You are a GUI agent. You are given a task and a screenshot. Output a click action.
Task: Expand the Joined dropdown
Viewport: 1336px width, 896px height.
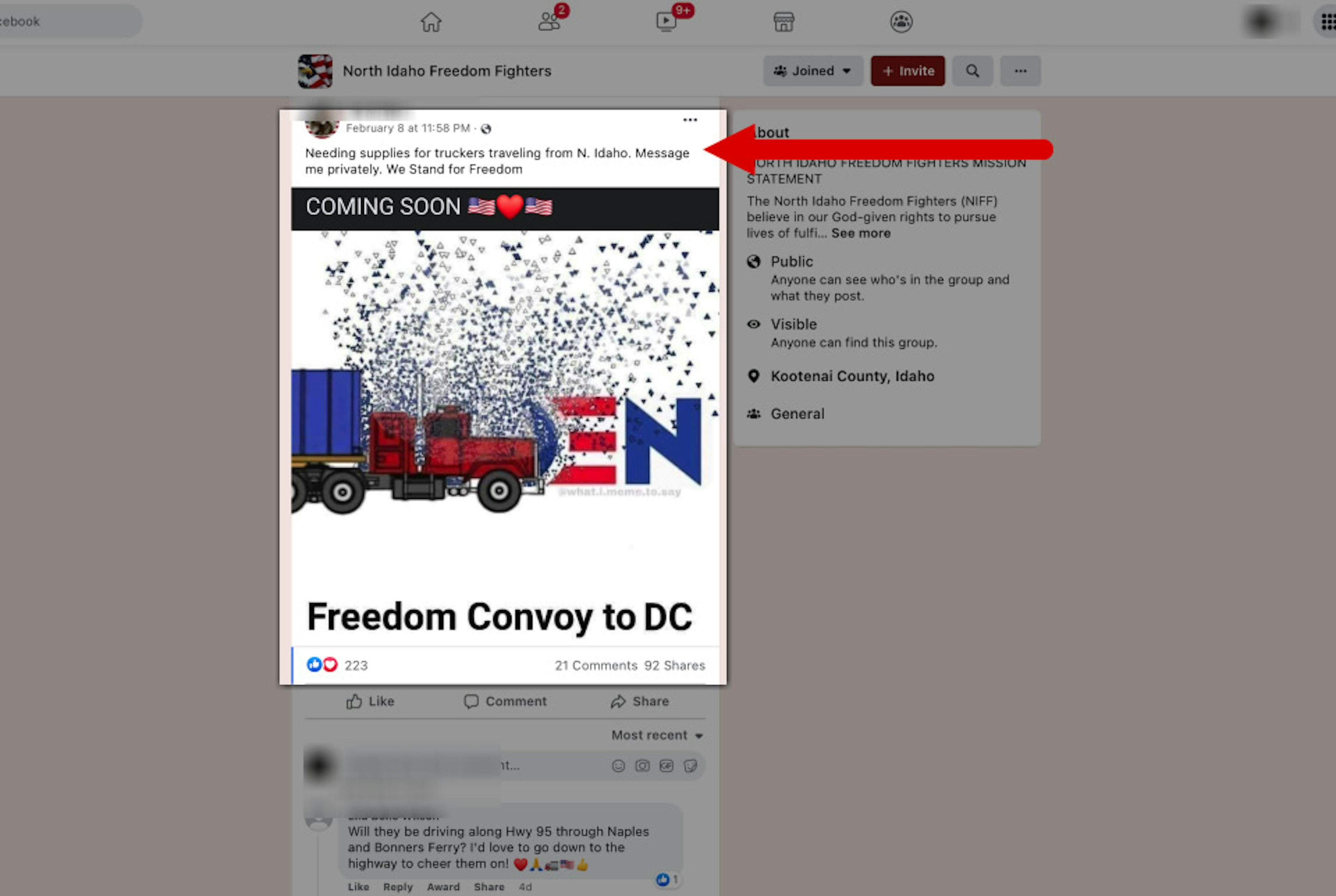[x=813, y=71]
